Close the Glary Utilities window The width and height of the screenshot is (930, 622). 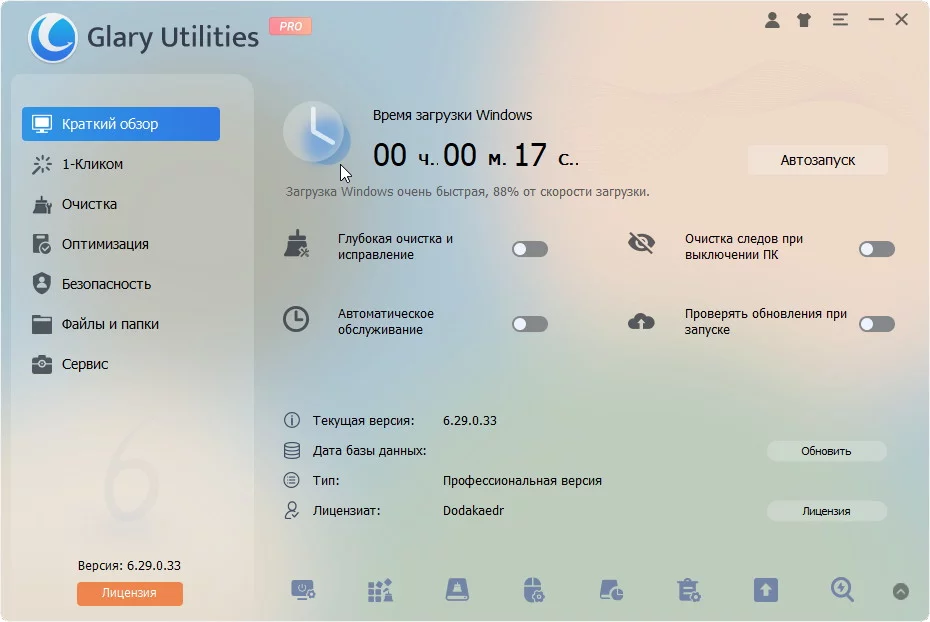[902, 20]
